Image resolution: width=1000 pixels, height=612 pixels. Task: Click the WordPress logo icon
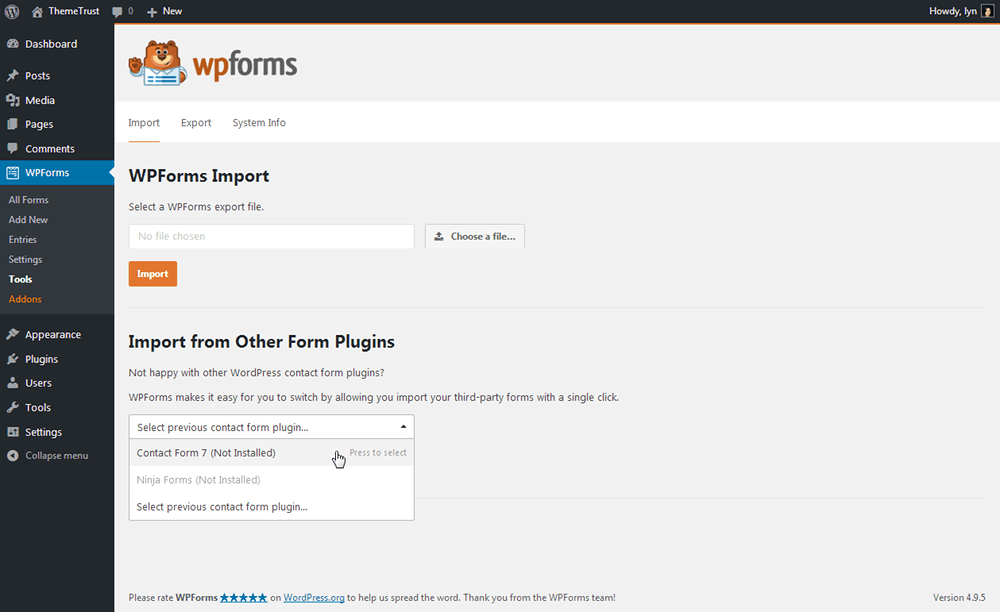click(12, 11)
